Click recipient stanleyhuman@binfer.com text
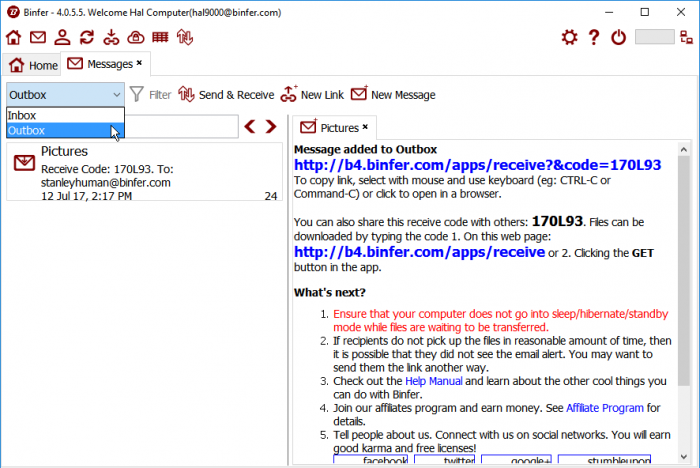Viewport: 700px width, 468px height. tap(106, 183)
